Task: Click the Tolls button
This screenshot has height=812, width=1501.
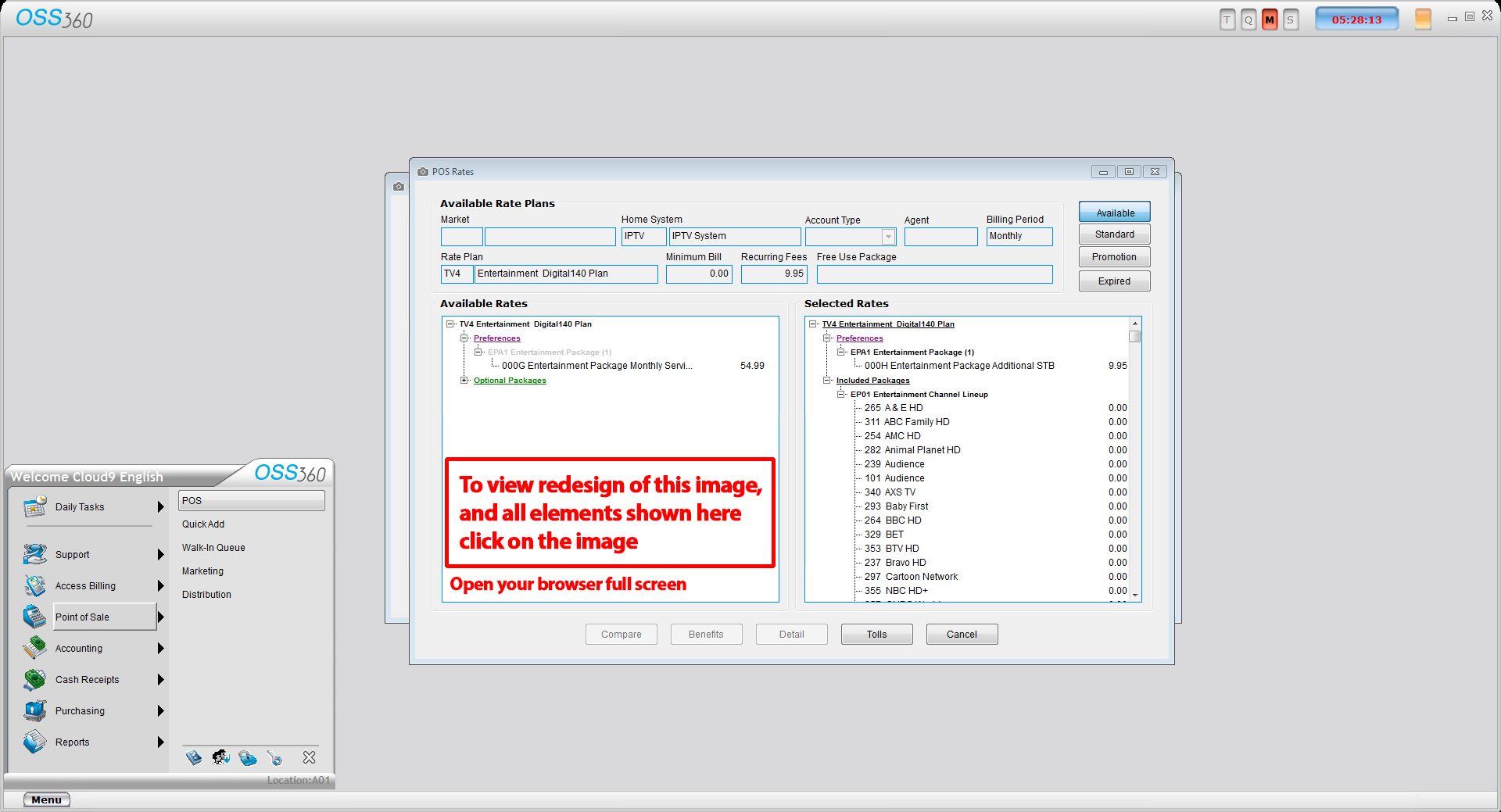Action: (x=877, y=635)
